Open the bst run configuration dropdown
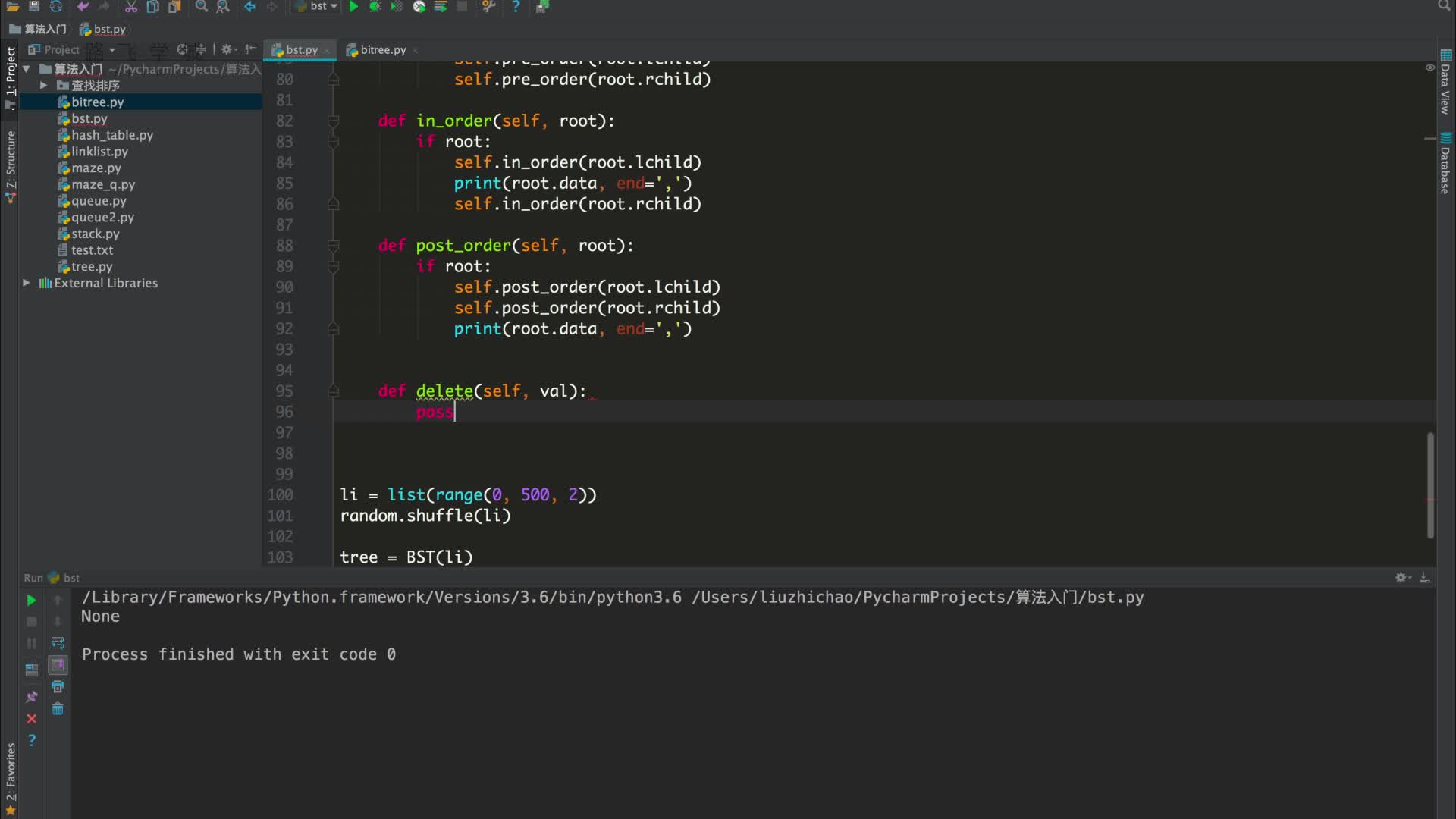The height and width of the screenshot is (819, 1456). [316, 6]
